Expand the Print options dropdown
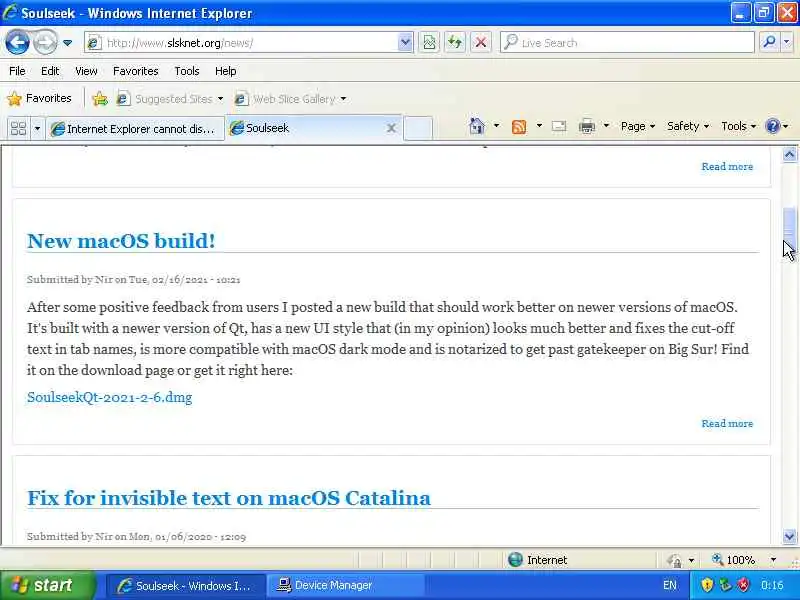 click(x=606, y=126)
